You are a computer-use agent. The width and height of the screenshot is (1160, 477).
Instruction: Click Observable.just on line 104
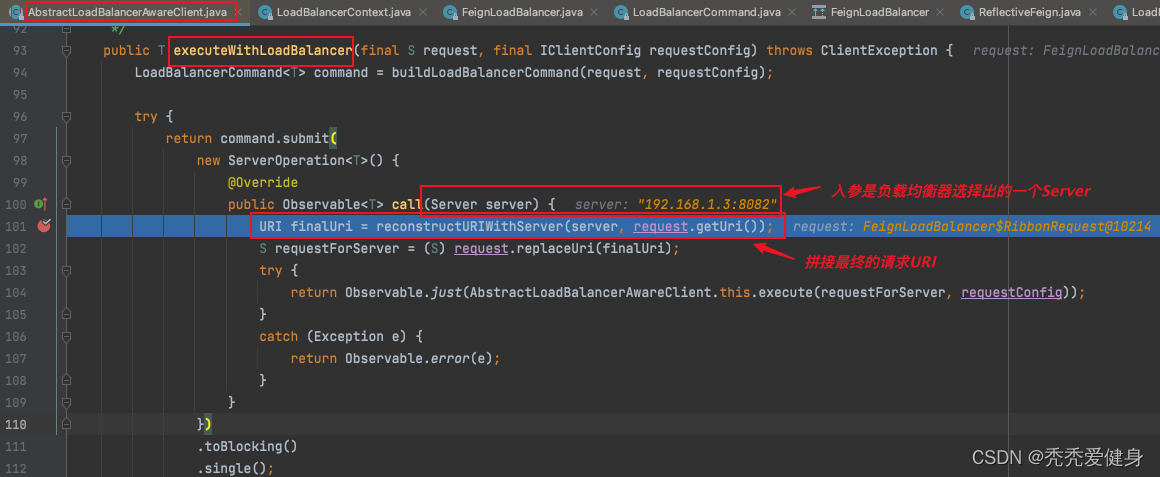pyautogui.click(x=403, y=292)
